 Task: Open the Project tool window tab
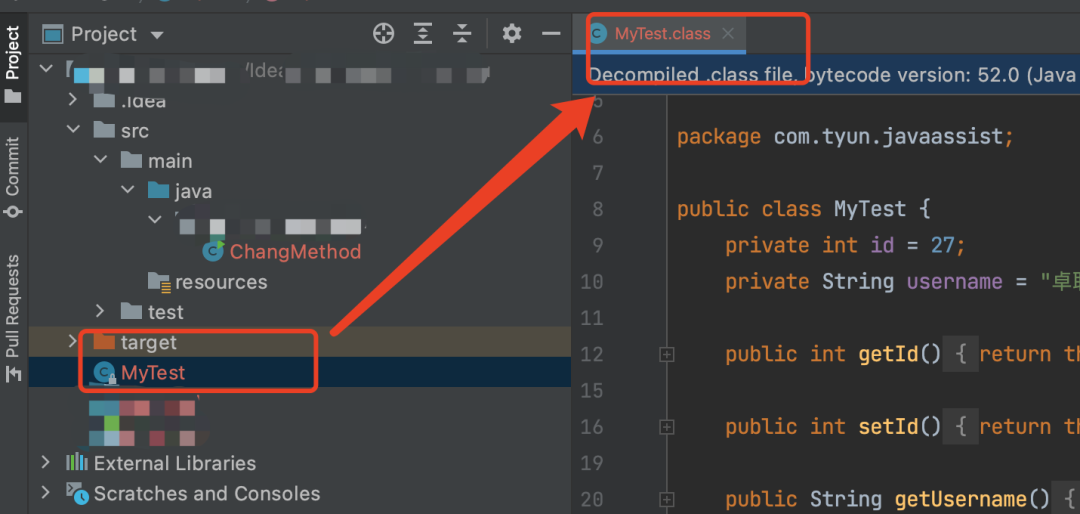(12, 65)
